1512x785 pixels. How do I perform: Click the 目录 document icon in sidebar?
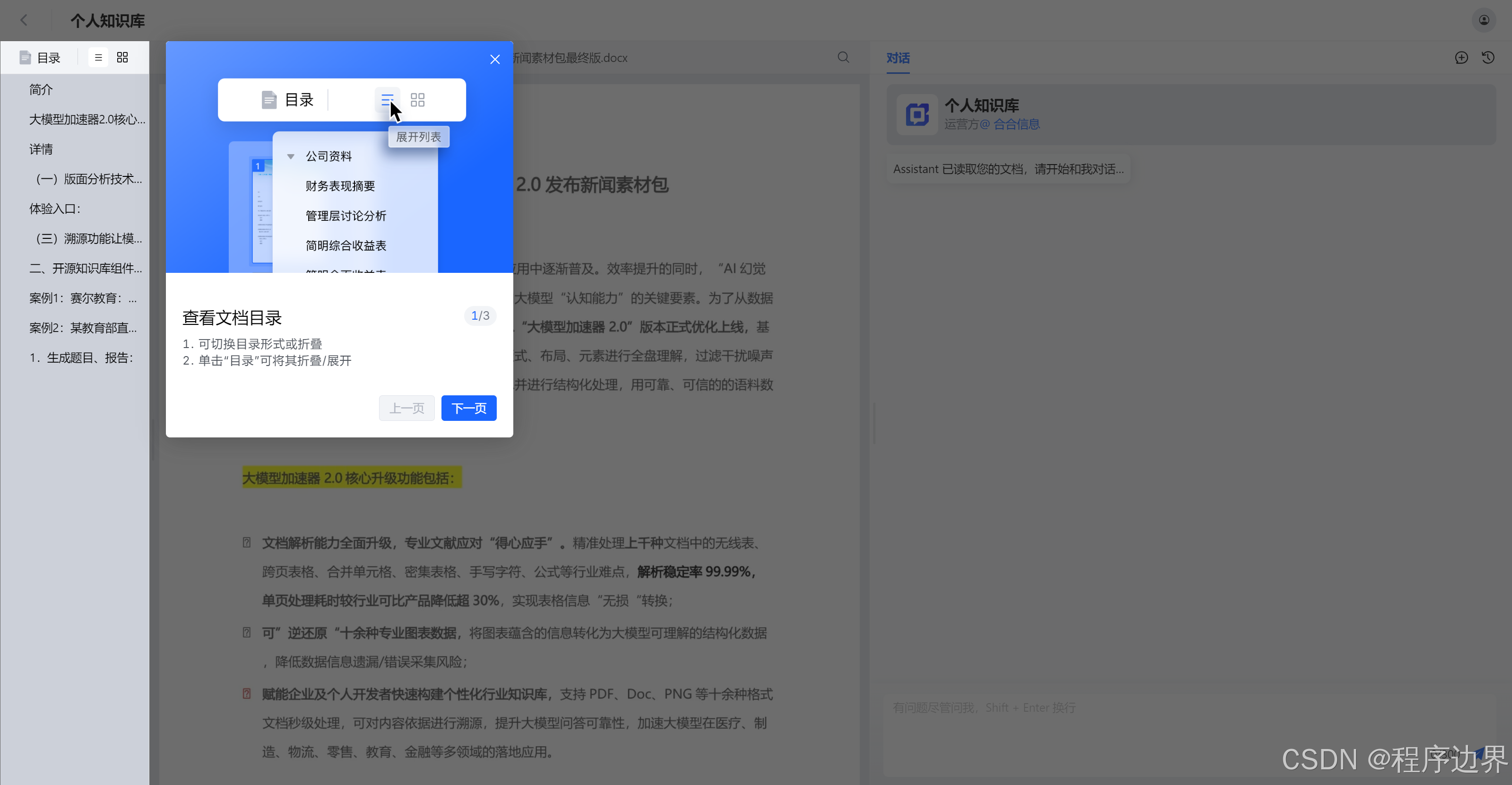tap(25, 58)
